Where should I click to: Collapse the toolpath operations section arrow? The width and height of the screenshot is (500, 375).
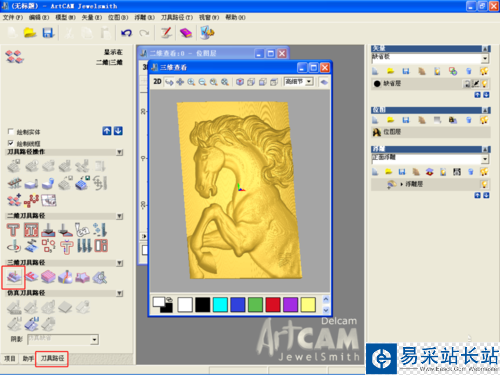pyautogui.click(x=120, y=152)
